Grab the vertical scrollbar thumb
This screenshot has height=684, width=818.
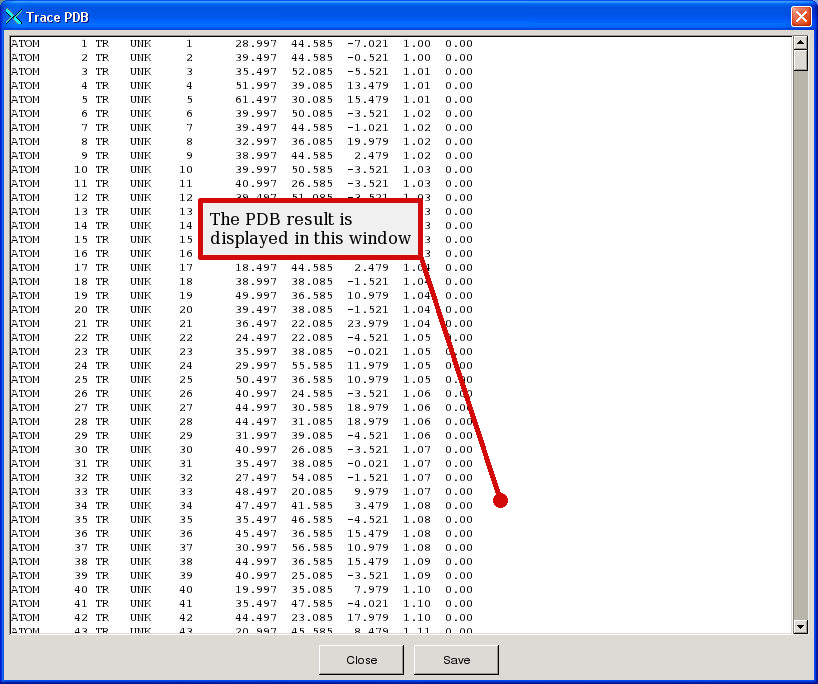click(800, 60)
